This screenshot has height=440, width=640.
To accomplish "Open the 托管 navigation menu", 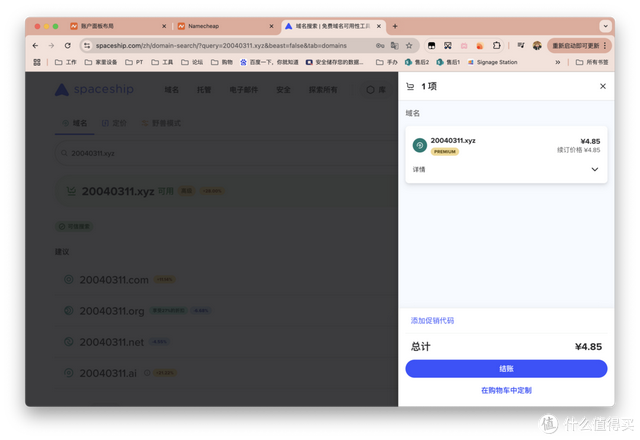I will (204, 89).
